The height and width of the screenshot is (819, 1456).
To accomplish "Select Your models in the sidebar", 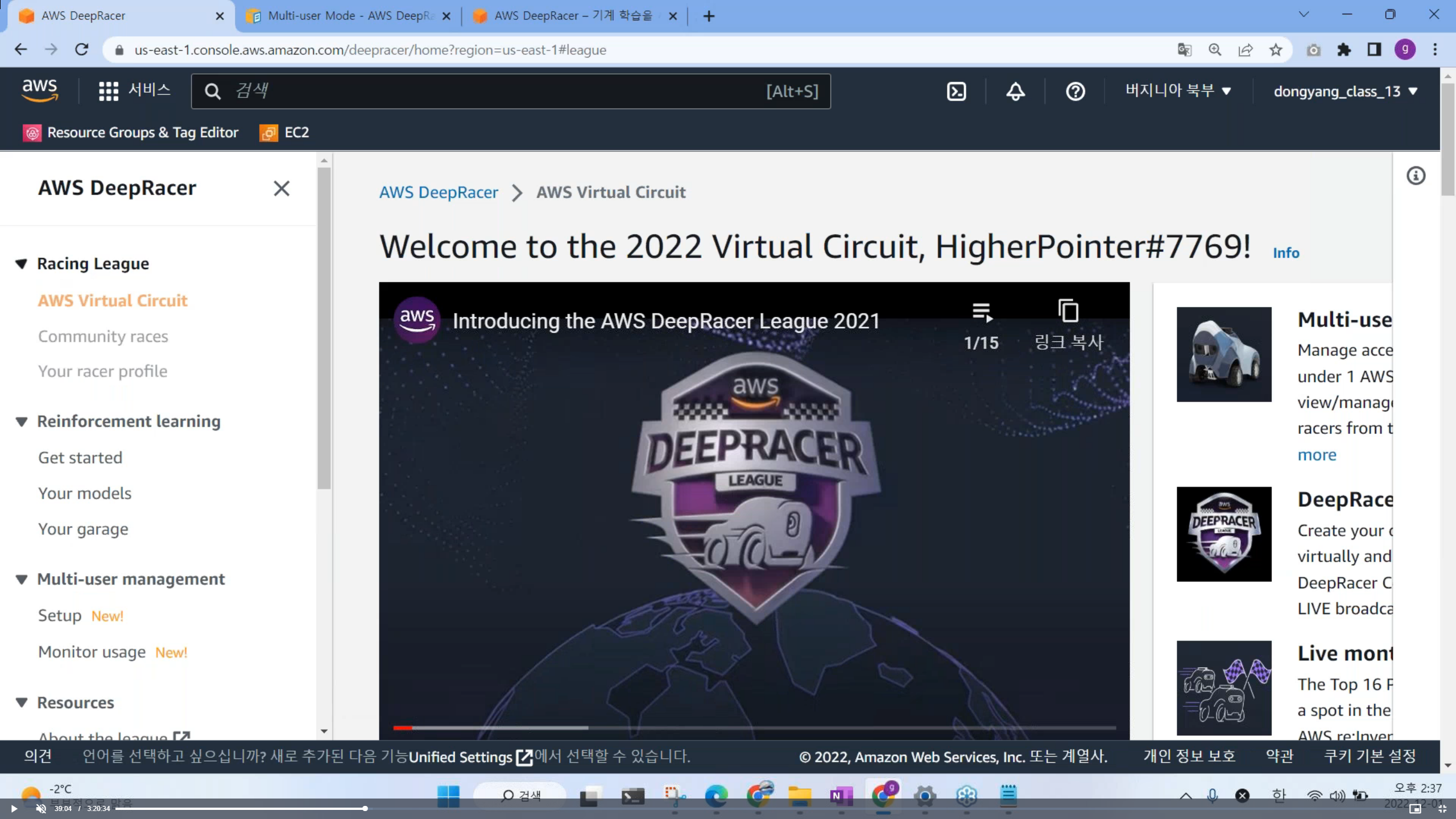I will tap(85, 493).
